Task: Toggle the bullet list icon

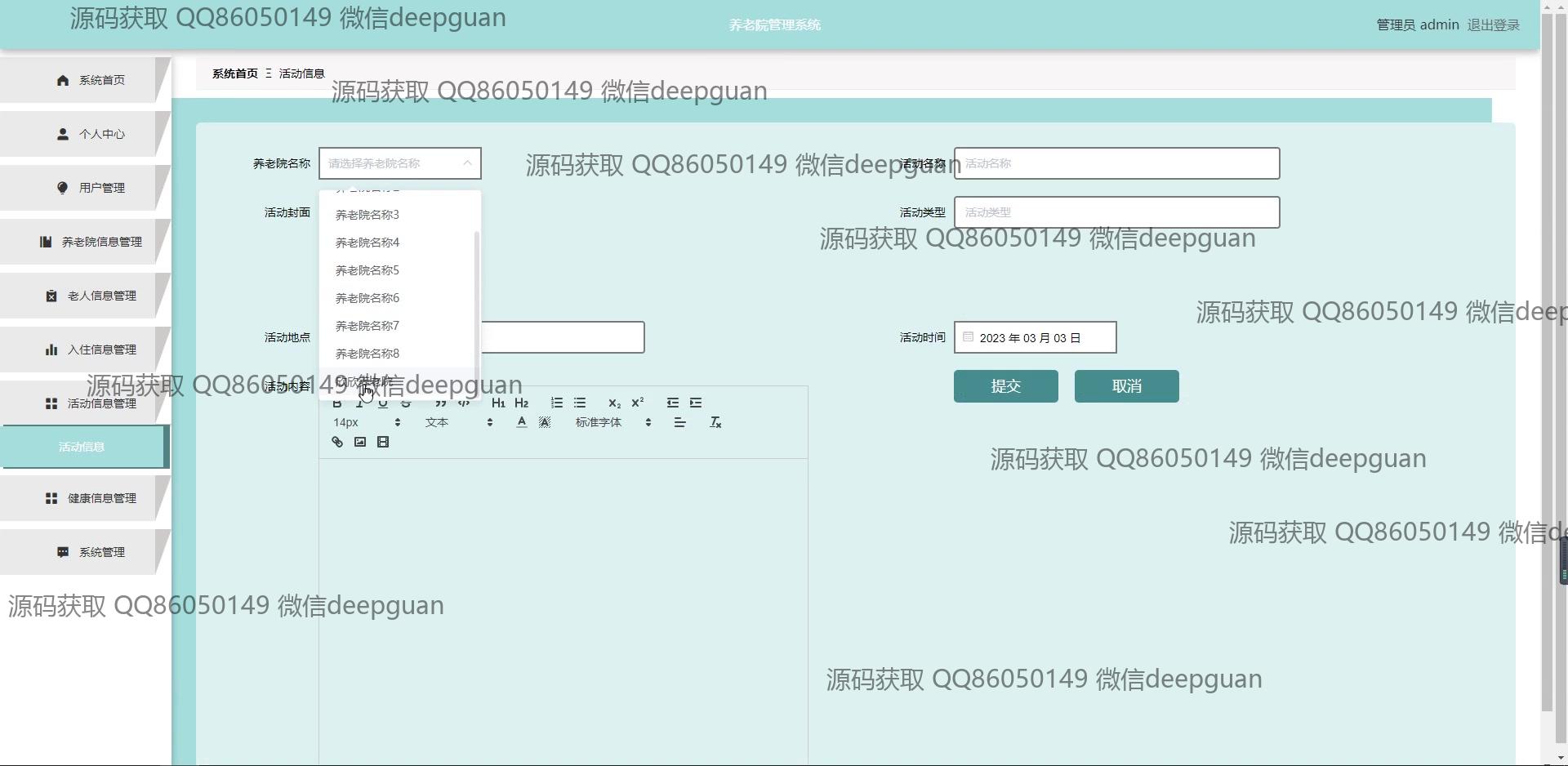Action: [580, 403]
